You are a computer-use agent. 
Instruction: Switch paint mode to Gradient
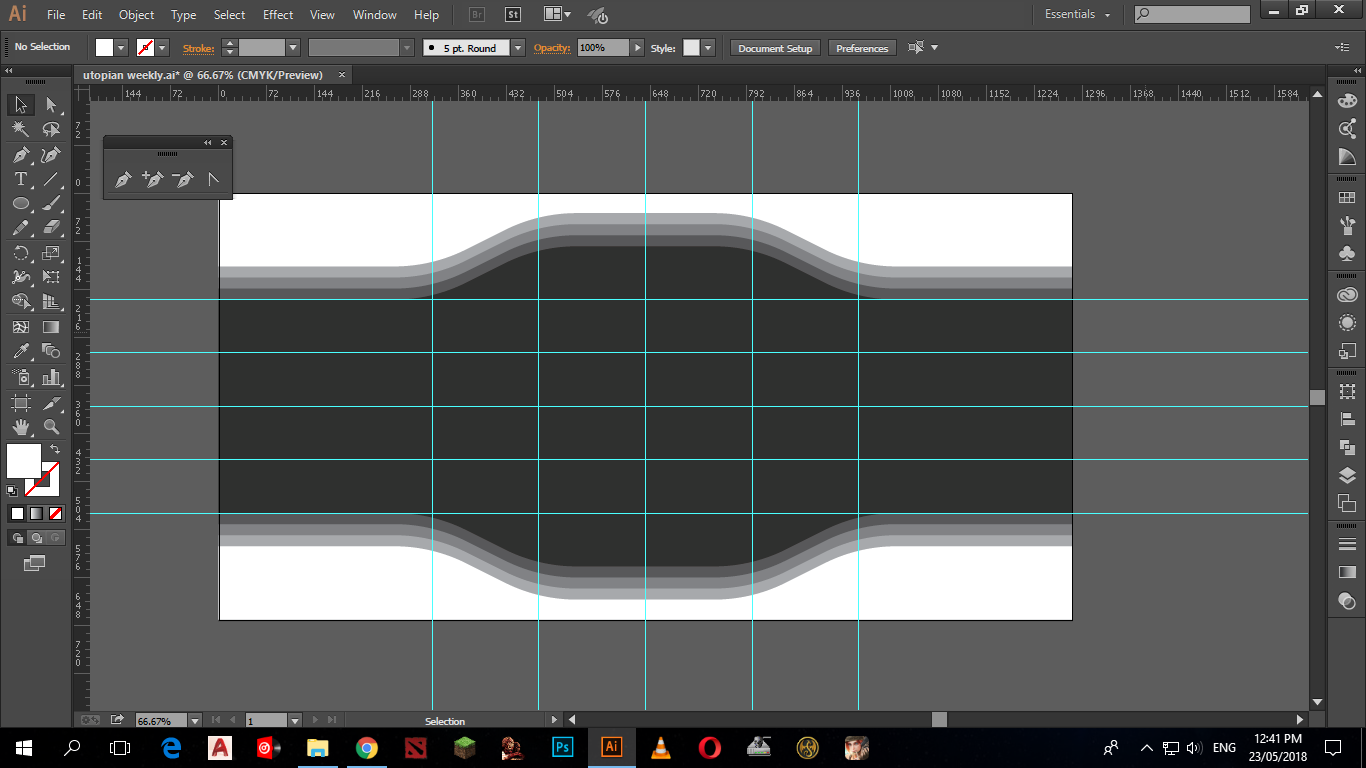[x=36, y=514]
